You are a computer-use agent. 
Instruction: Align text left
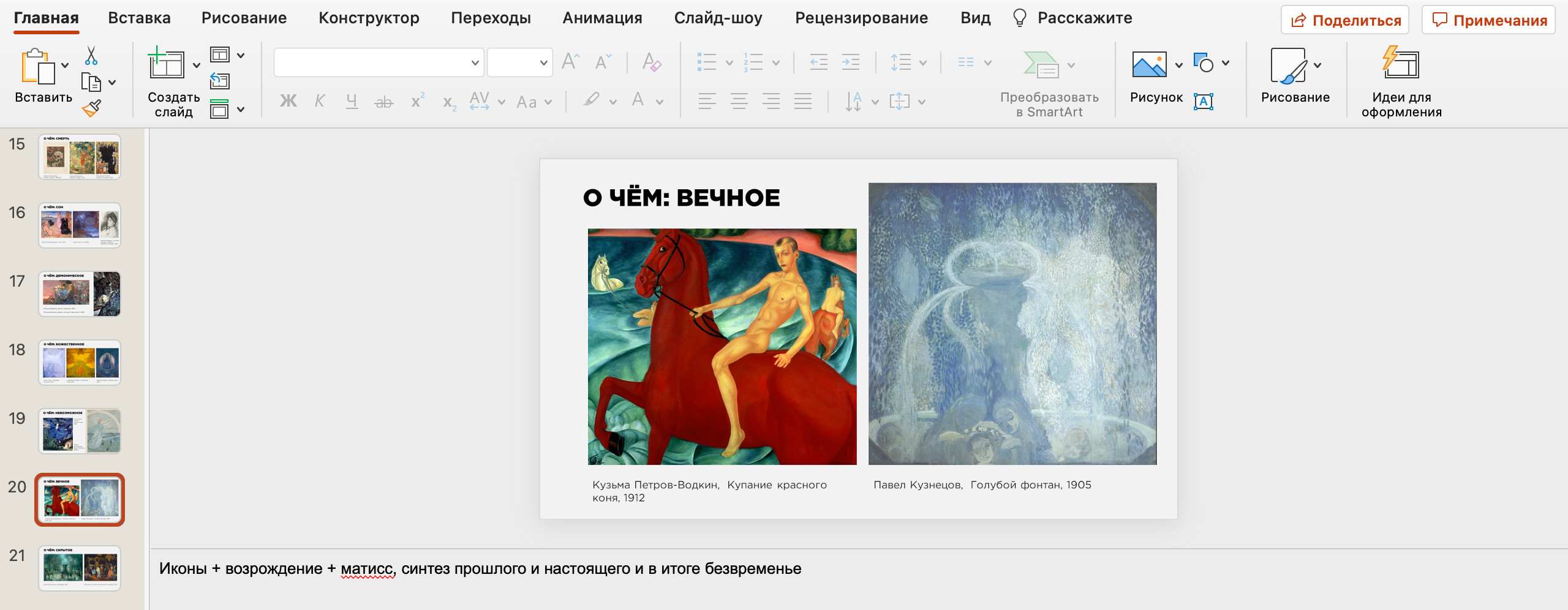[707, 101]
